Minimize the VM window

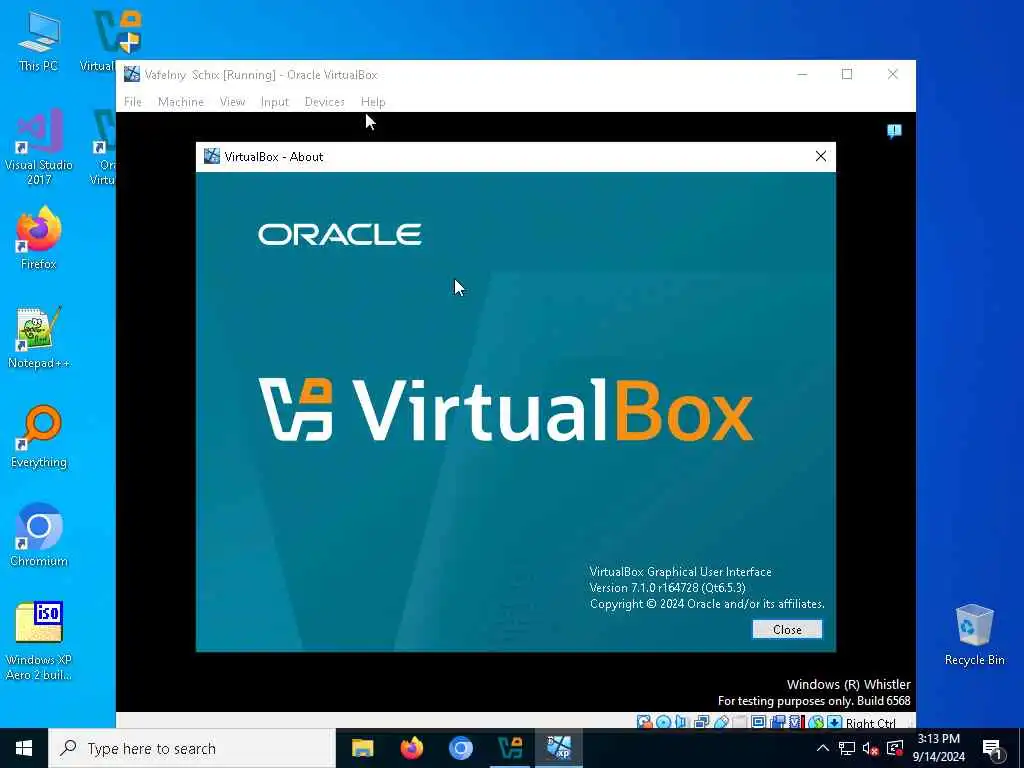click(x=803, y=74)
